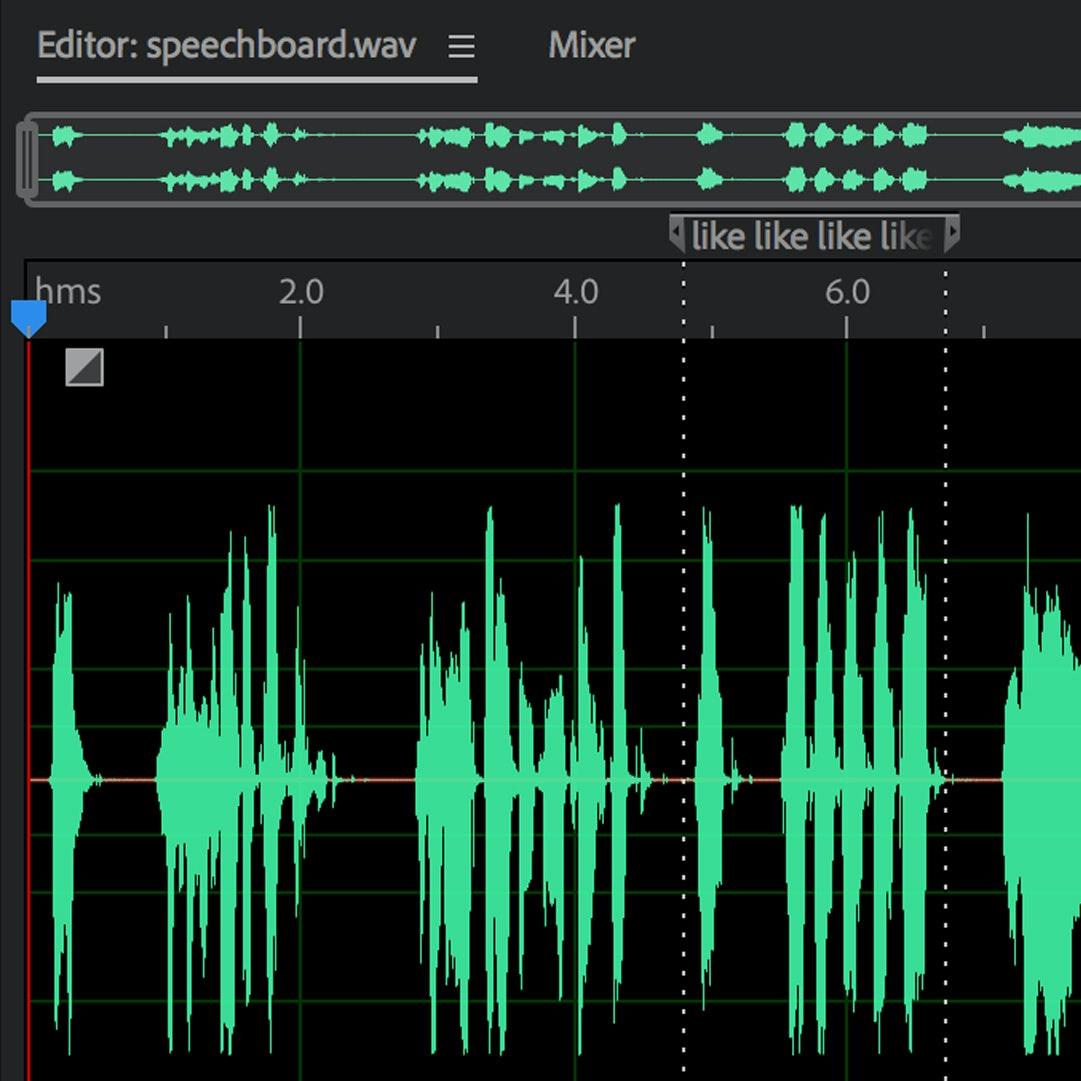Click the marker range end handle
The width and height of the screenshot is (1081, 1081).
(x=952, y=235)
